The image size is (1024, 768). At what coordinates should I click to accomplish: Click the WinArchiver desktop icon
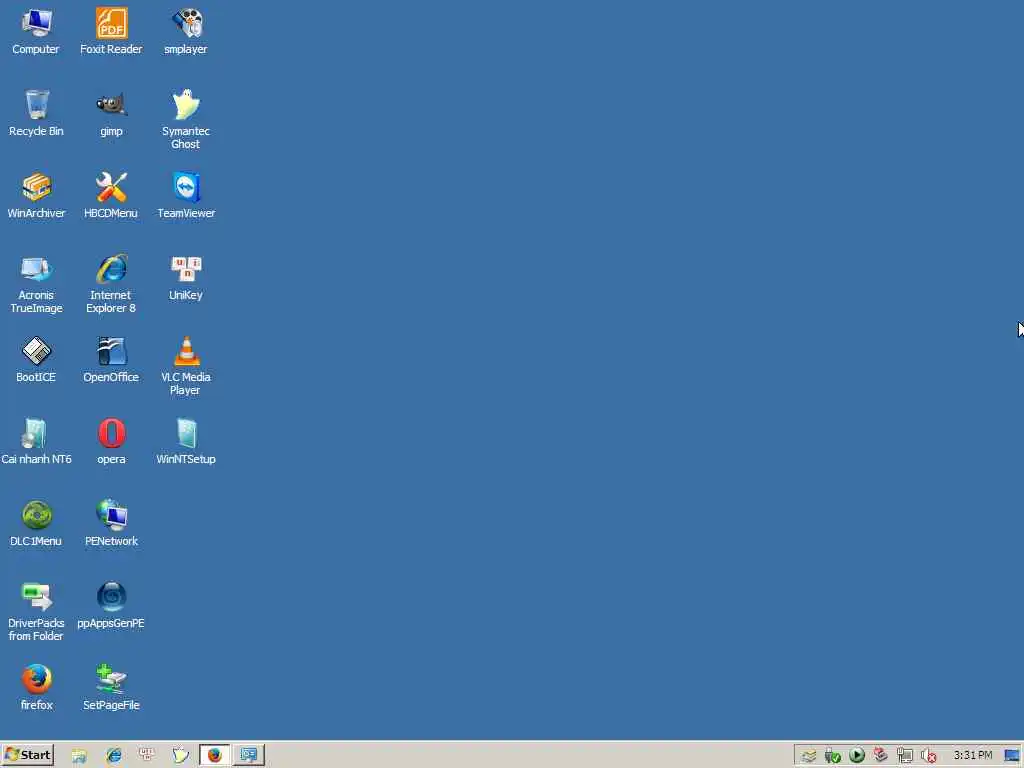pos(36,196)
